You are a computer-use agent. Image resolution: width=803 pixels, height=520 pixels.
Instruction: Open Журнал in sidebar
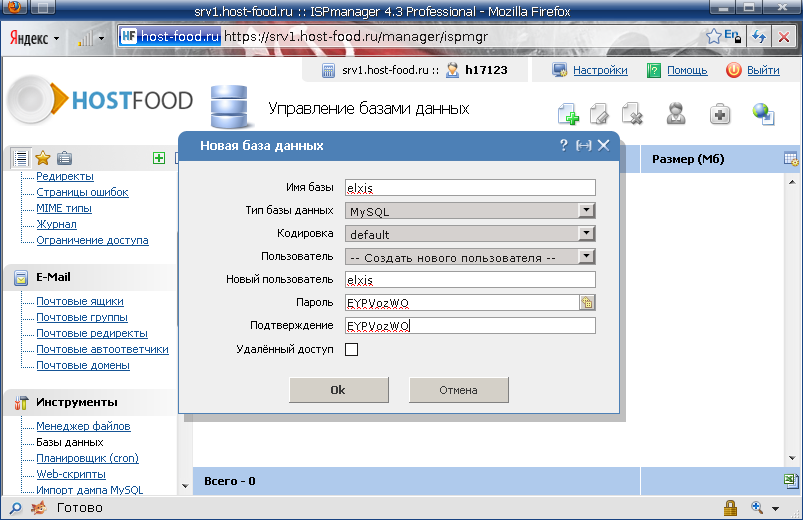[56, 224]
